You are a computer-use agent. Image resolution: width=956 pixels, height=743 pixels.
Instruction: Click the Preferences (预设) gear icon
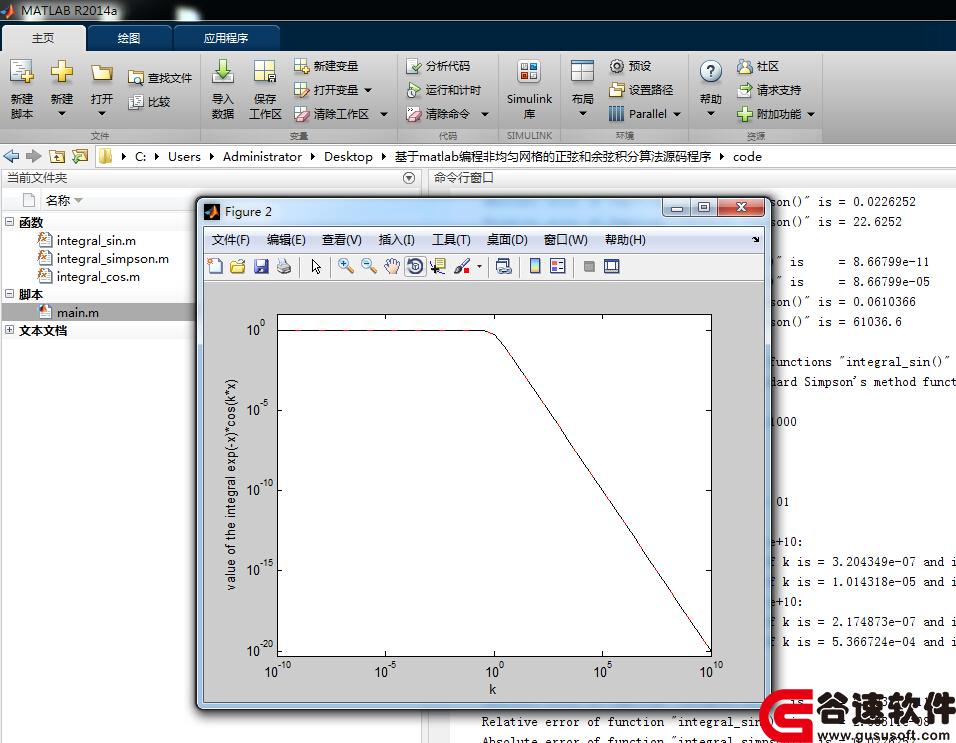pyautogui.click(x=617, y=66)
